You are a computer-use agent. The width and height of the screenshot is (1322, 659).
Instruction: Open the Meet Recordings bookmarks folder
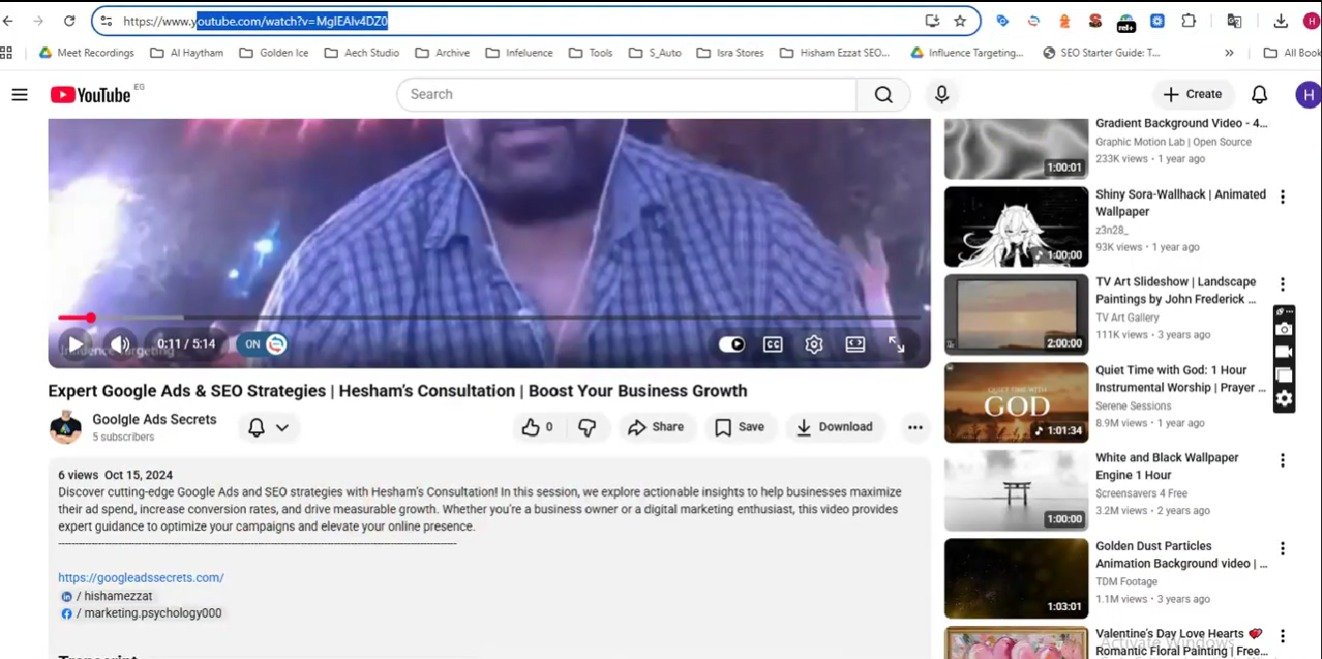pyautogui.click(x=86, y=52)
